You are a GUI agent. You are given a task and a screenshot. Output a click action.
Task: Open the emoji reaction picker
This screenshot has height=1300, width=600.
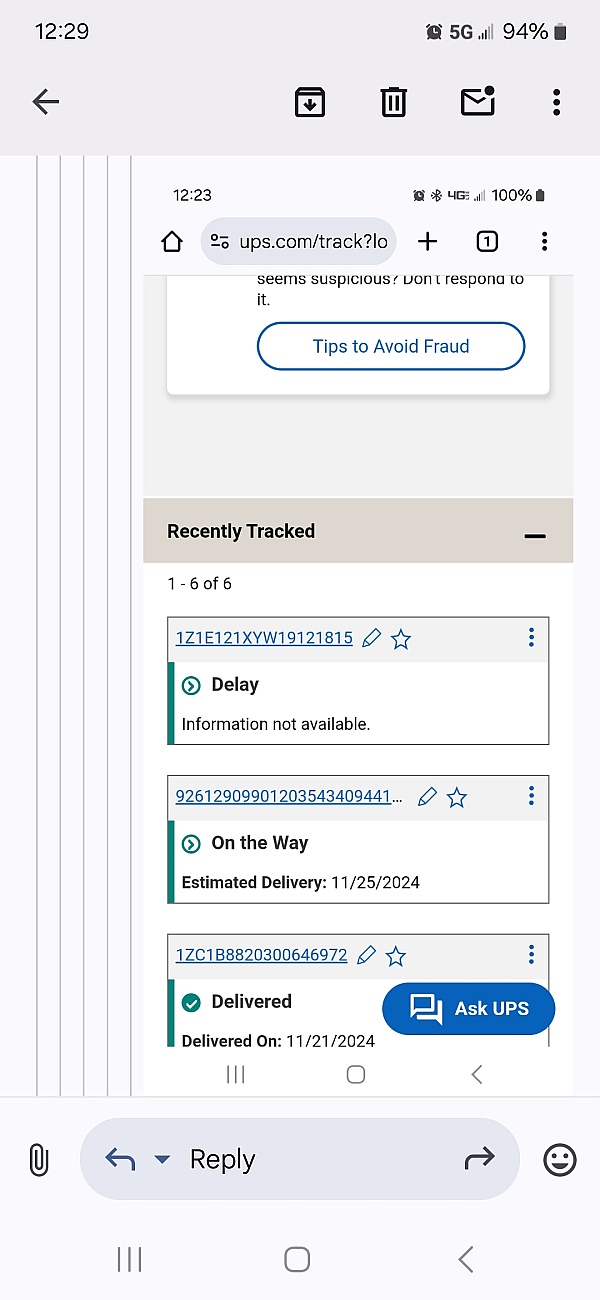(x=560, y=1159)
